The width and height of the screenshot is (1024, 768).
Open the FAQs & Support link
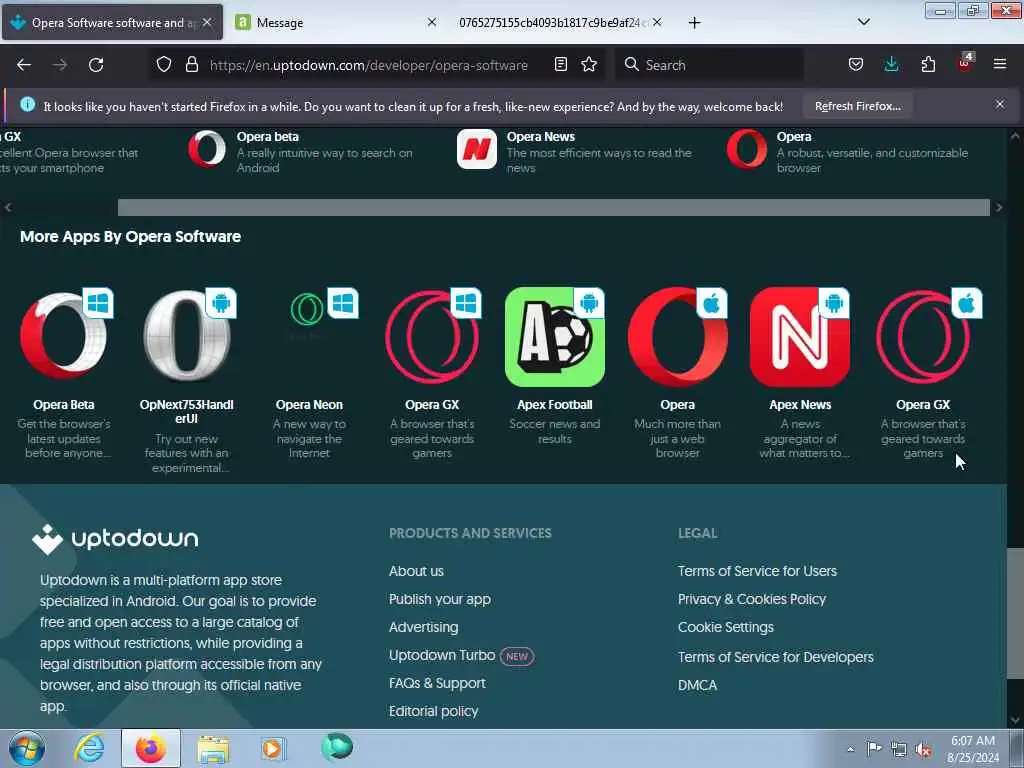coord(437,683)
